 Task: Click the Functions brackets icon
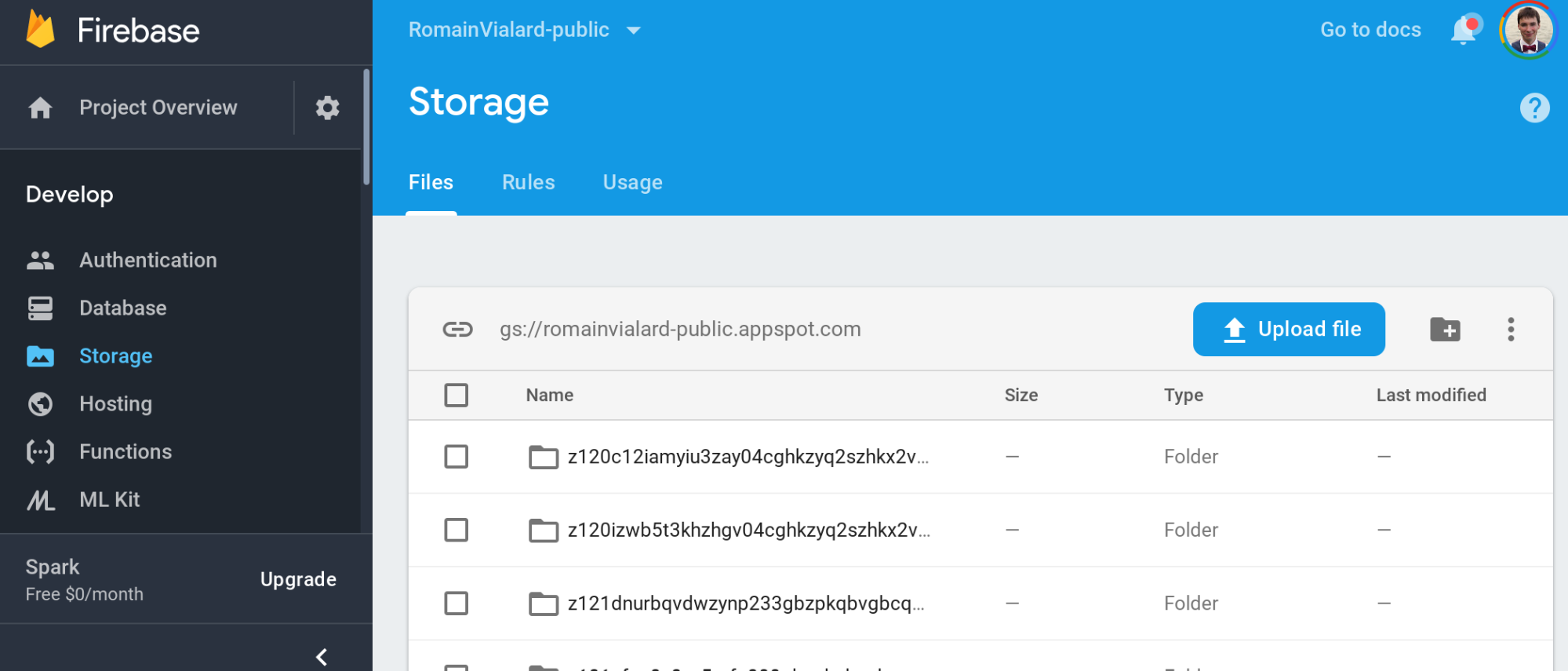40,452
